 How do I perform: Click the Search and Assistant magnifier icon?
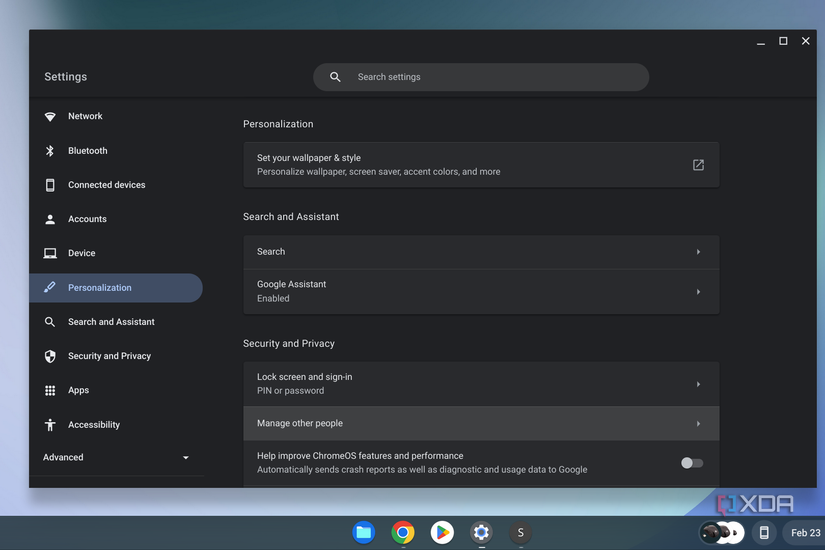point(50,322)
